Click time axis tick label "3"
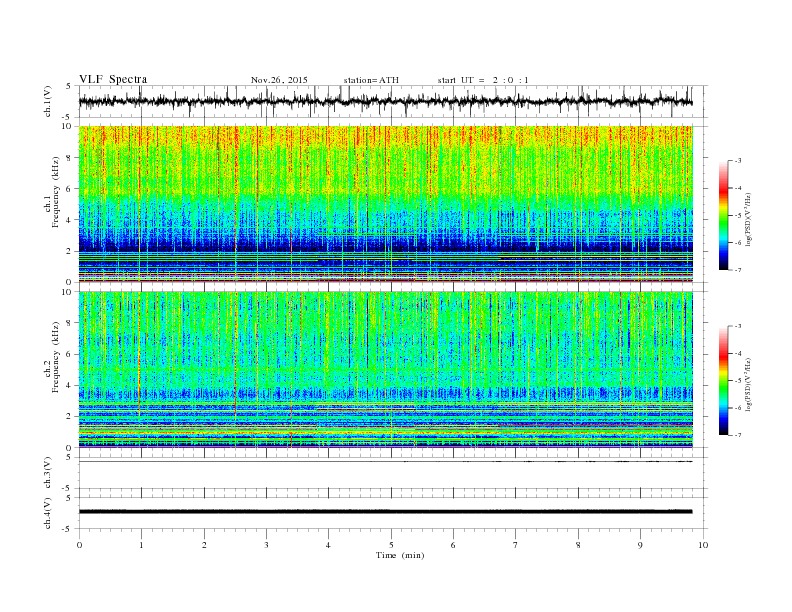Viewport: 792px width, 612px height. [x=266, y=545]
